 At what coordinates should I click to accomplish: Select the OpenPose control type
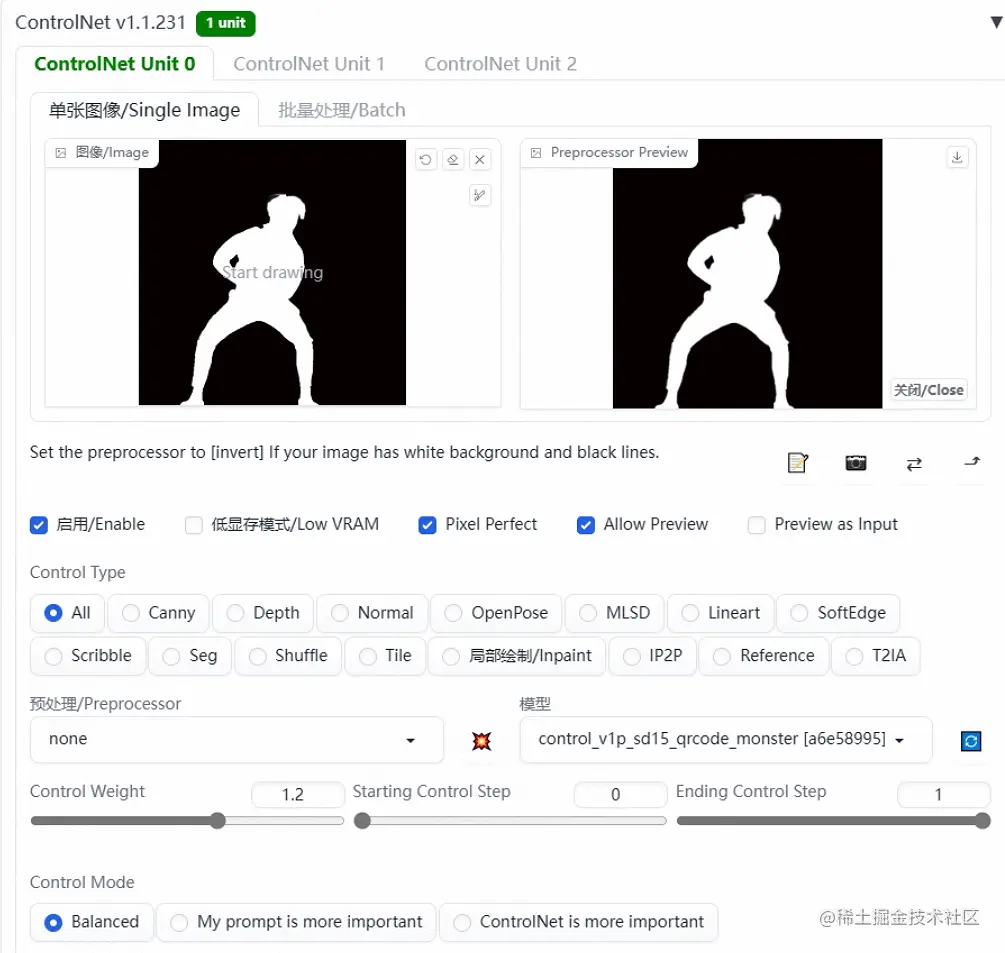point(452,613)
